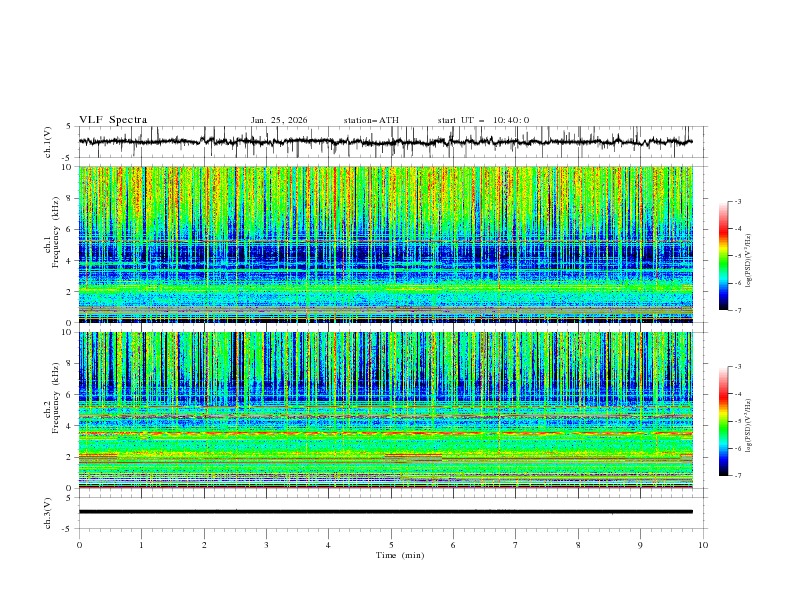Click the 8 minute tick label
Screen dimensions: 792x612
click(578, 545)
